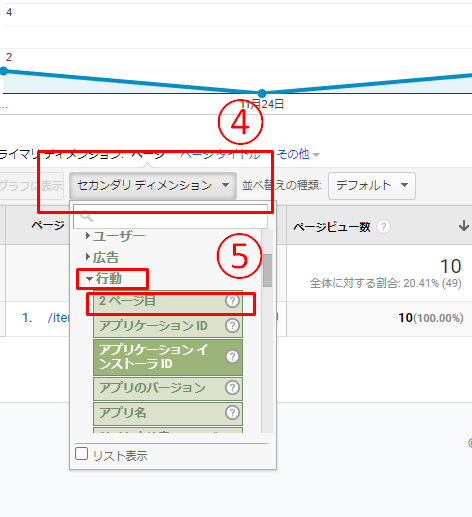
Task: Click the ページタイトル link
Action: (220, 154)
